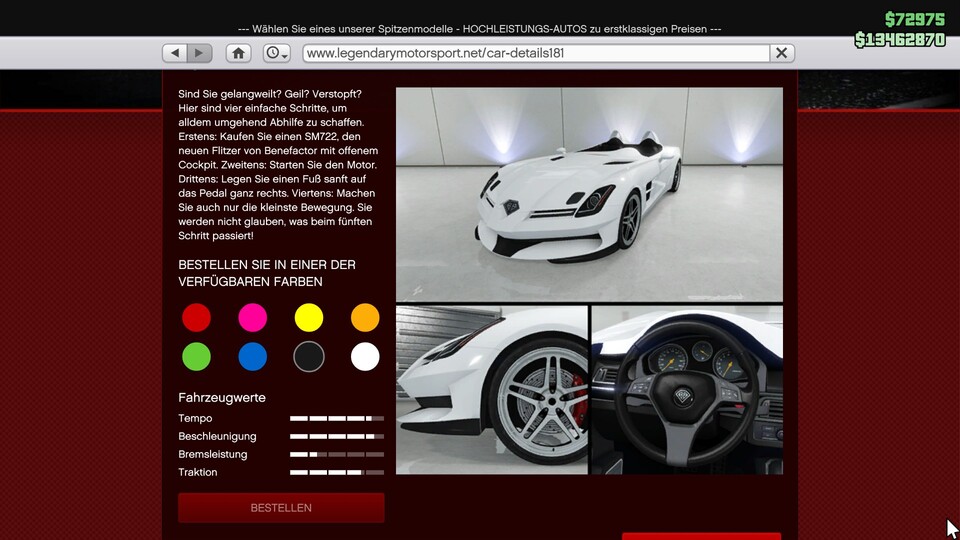Choose the green paint color
Image resolution: width=960 pixels, height=540 pixels.
[x=197, y=356]
